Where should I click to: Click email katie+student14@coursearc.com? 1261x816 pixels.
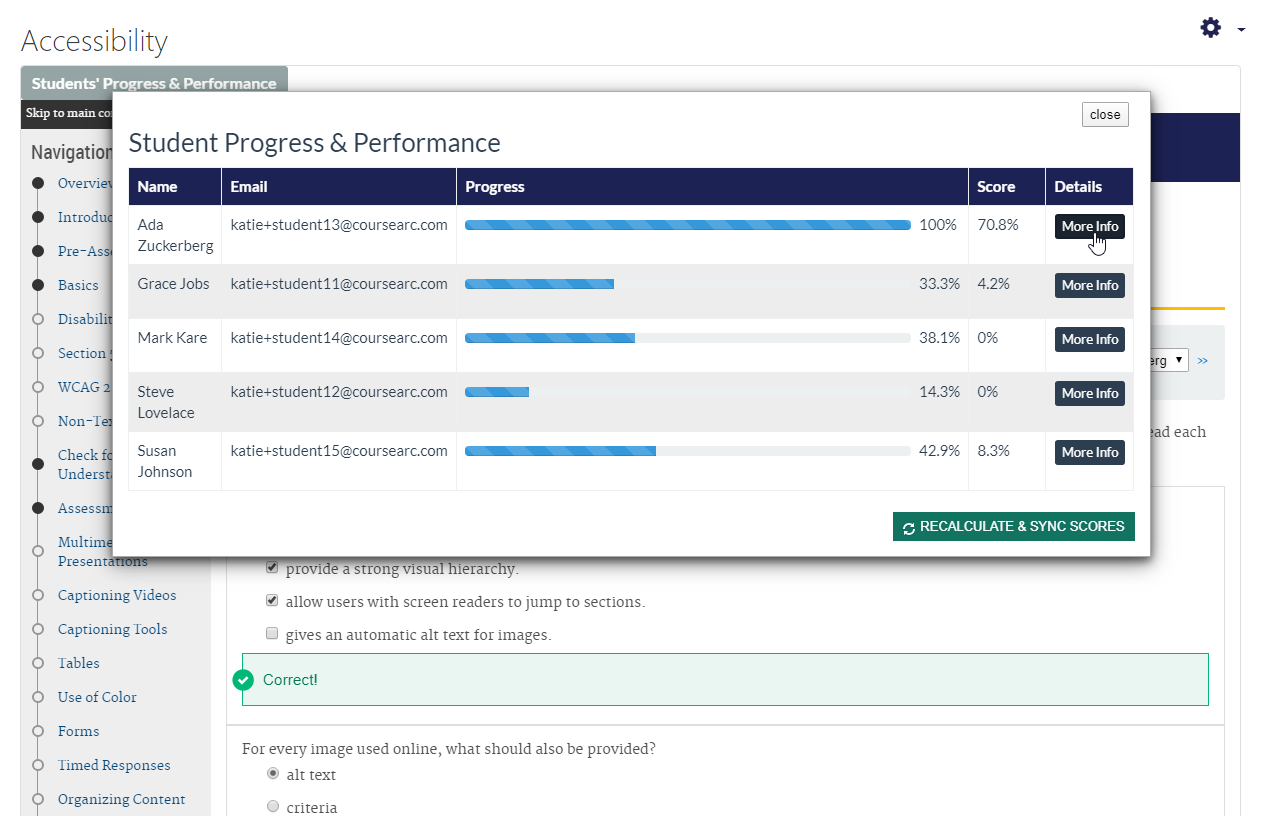pos(339,338)
